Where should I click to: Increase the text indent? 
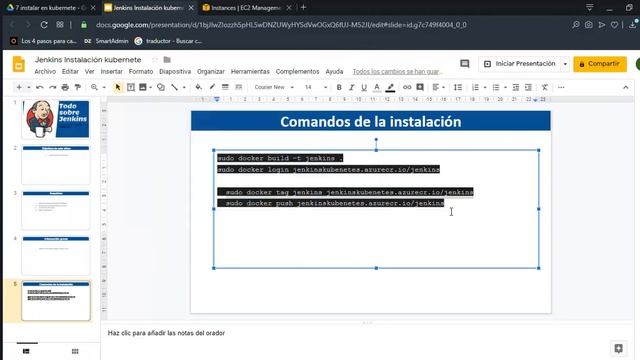click(529, 87)
